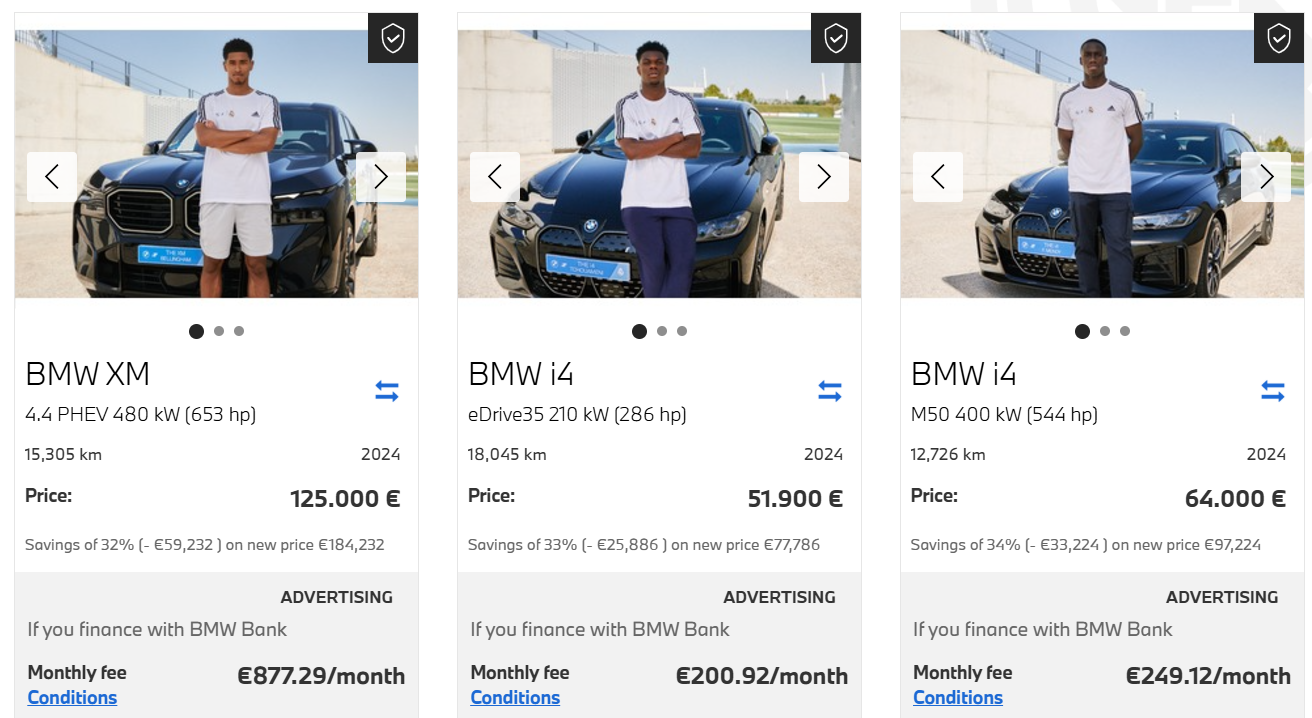The width and height of the screenshot is (1312, 718).
Task: Go back one photo on M50 i4
Action: [x=938, y=177]
